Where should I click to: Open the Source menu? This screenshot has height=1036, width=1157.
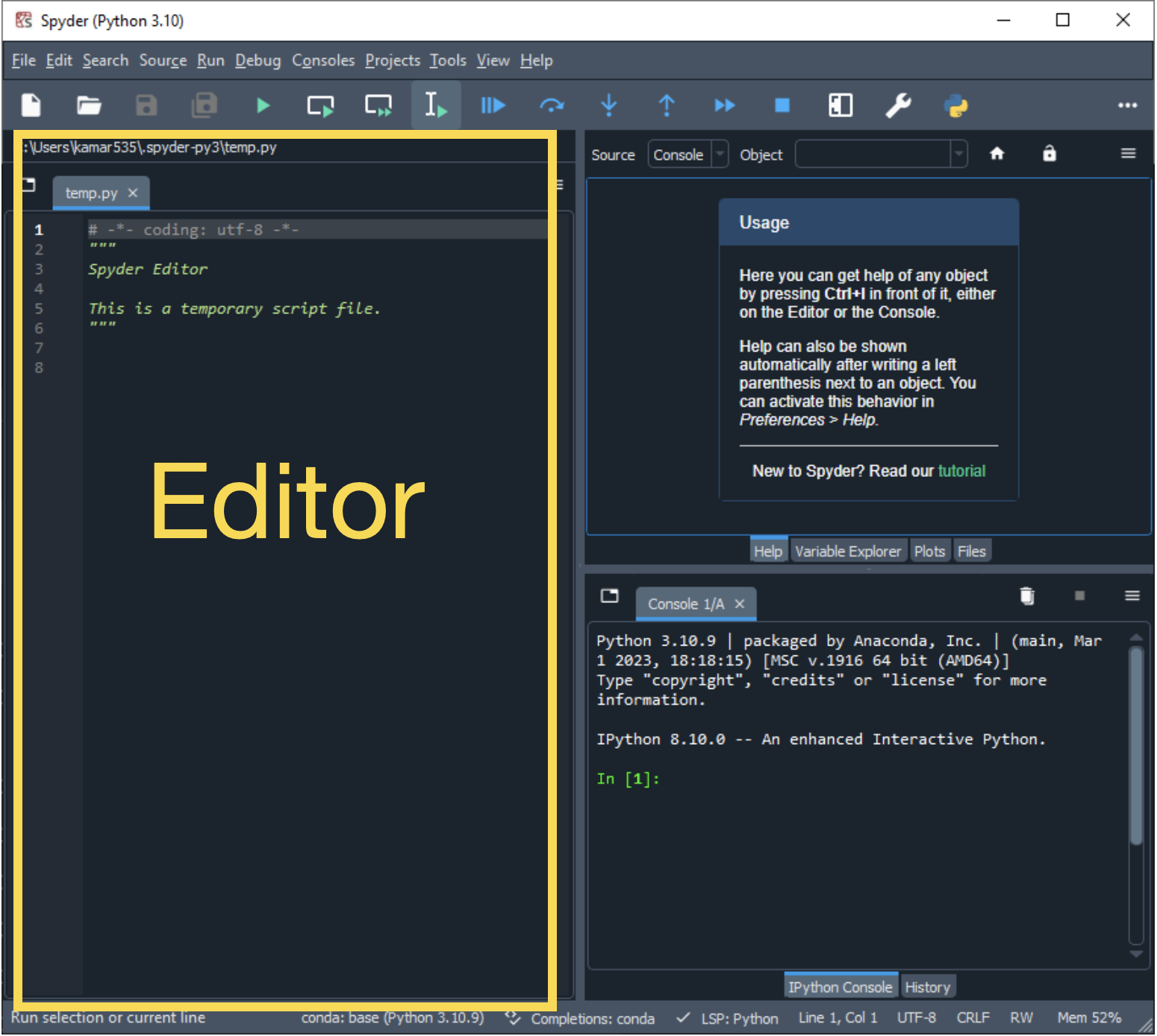coord(163,60)
